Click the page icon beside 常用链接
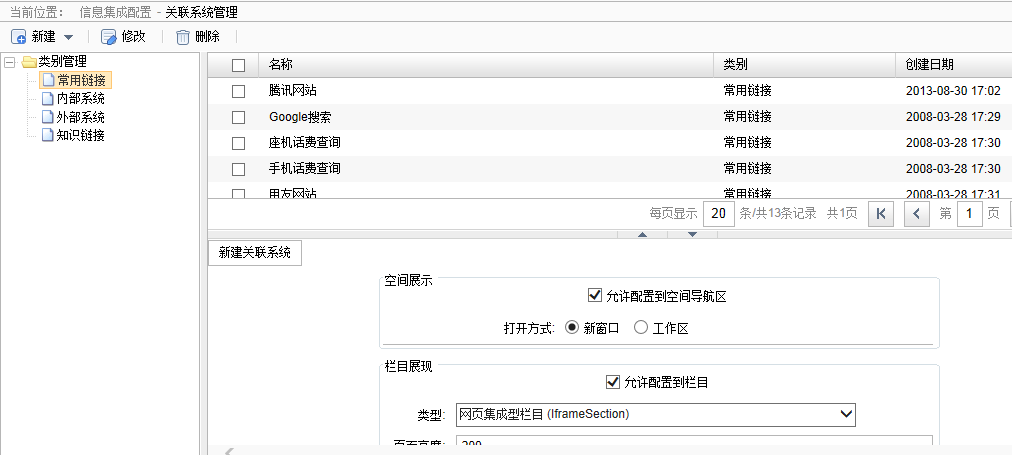1012x455 pixels. click(x=48, y=80)
